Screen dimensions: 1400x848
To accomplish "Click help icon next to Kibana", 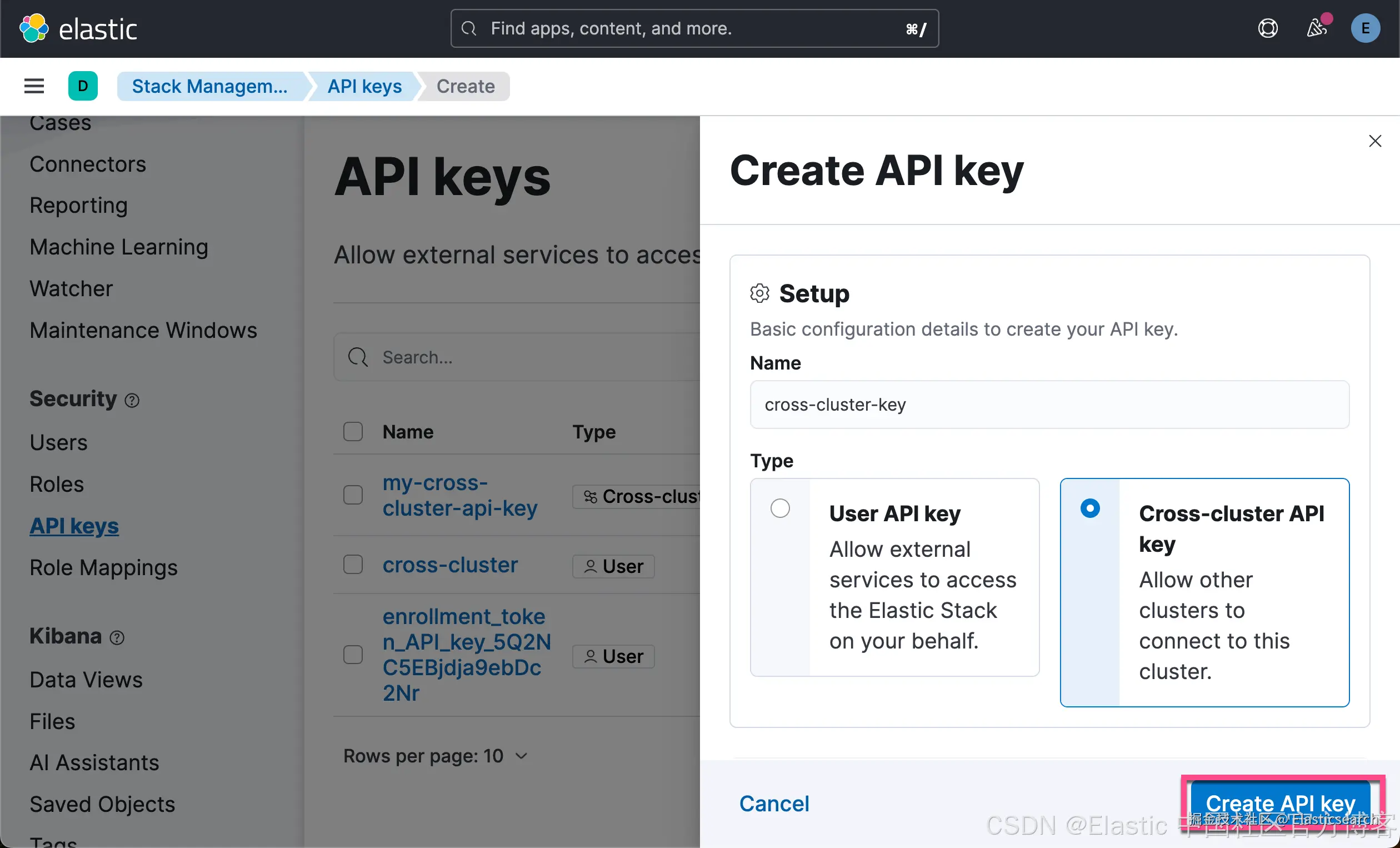I will (117, 638).
